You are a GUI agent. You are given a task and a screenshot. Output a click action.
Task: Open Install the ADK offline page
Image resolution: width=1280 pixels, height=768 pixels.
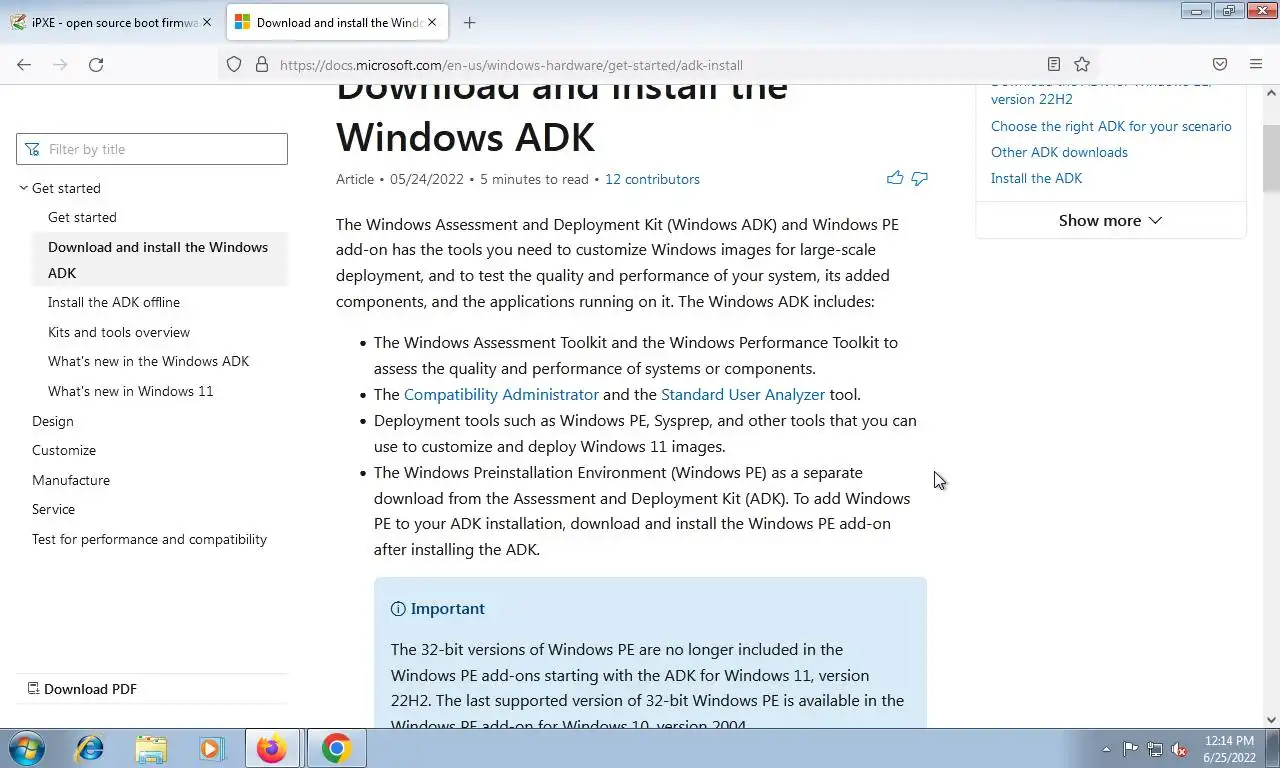point(114,302)
